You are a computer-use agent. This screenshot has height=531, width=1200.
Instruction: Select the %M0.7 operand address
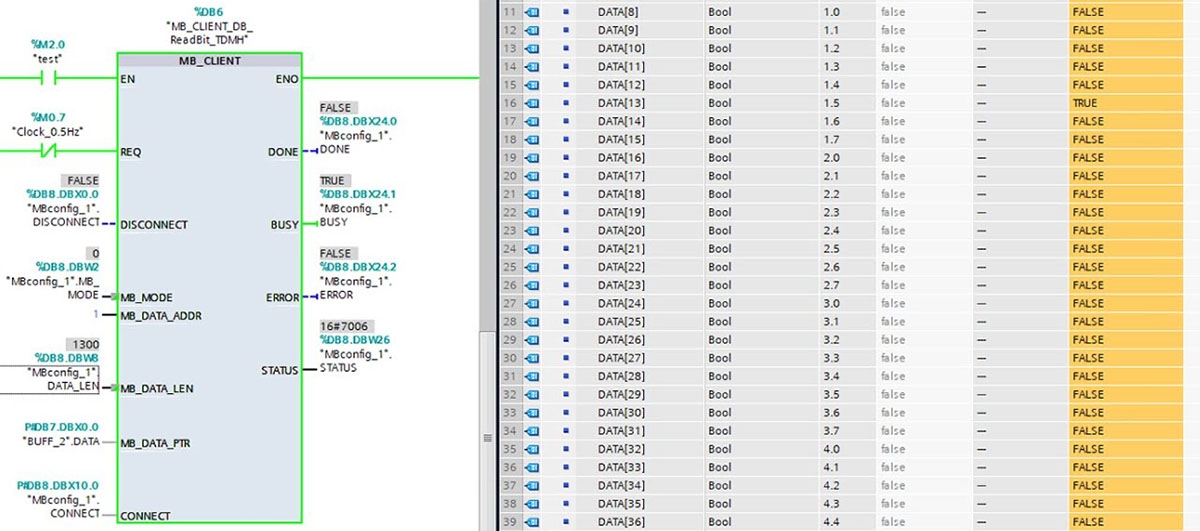47,117
